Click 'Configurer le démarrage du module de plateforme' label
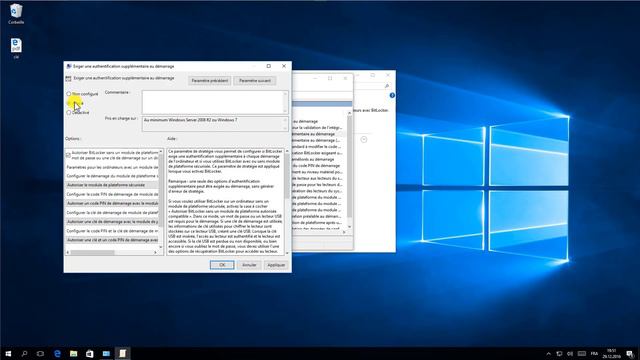Image resolution: width=640 pixels, height=360 pixels. (x=112, y=176)
